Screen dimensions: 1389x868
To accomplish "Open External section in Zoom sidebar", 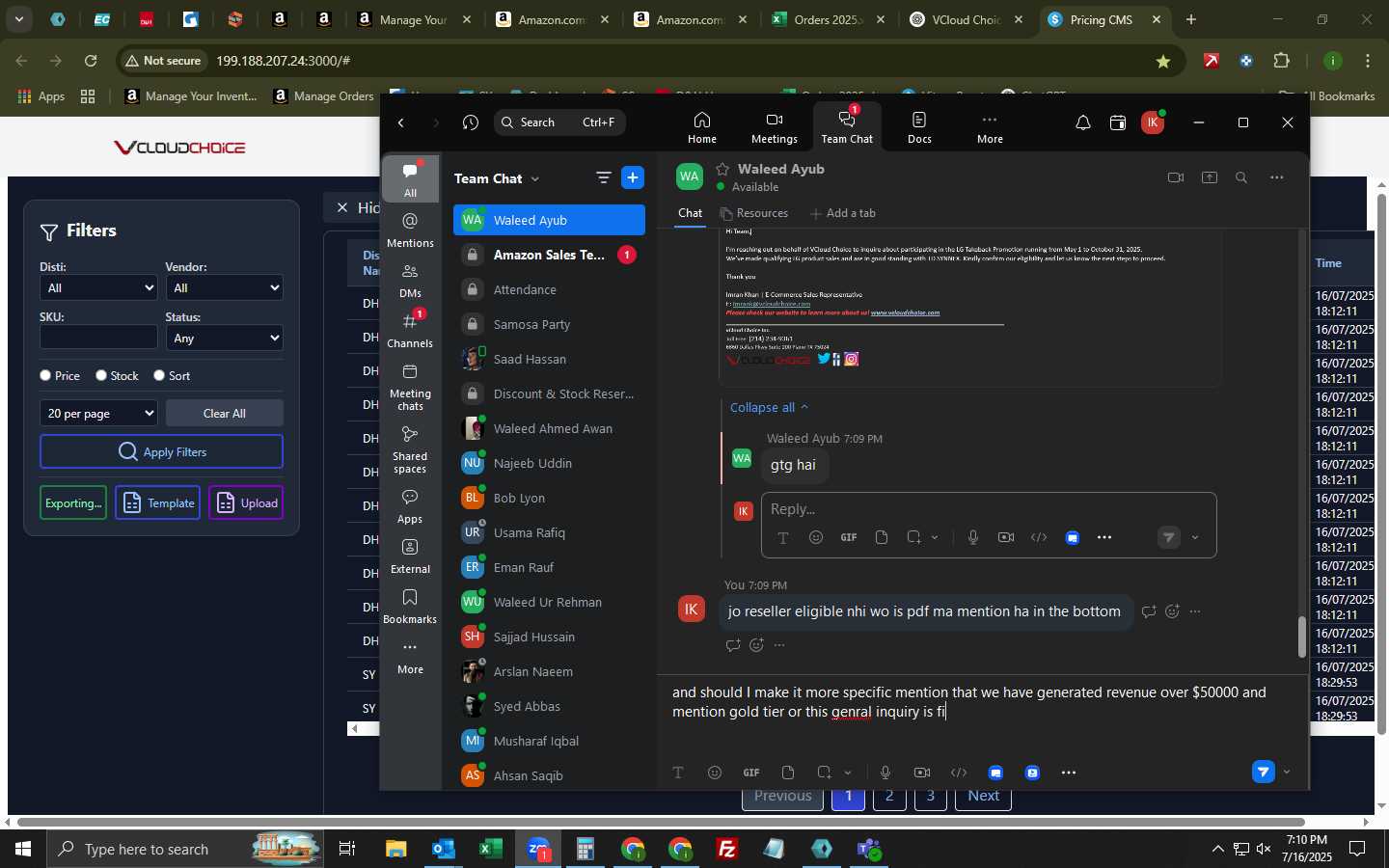I will (x=410, y=556).
